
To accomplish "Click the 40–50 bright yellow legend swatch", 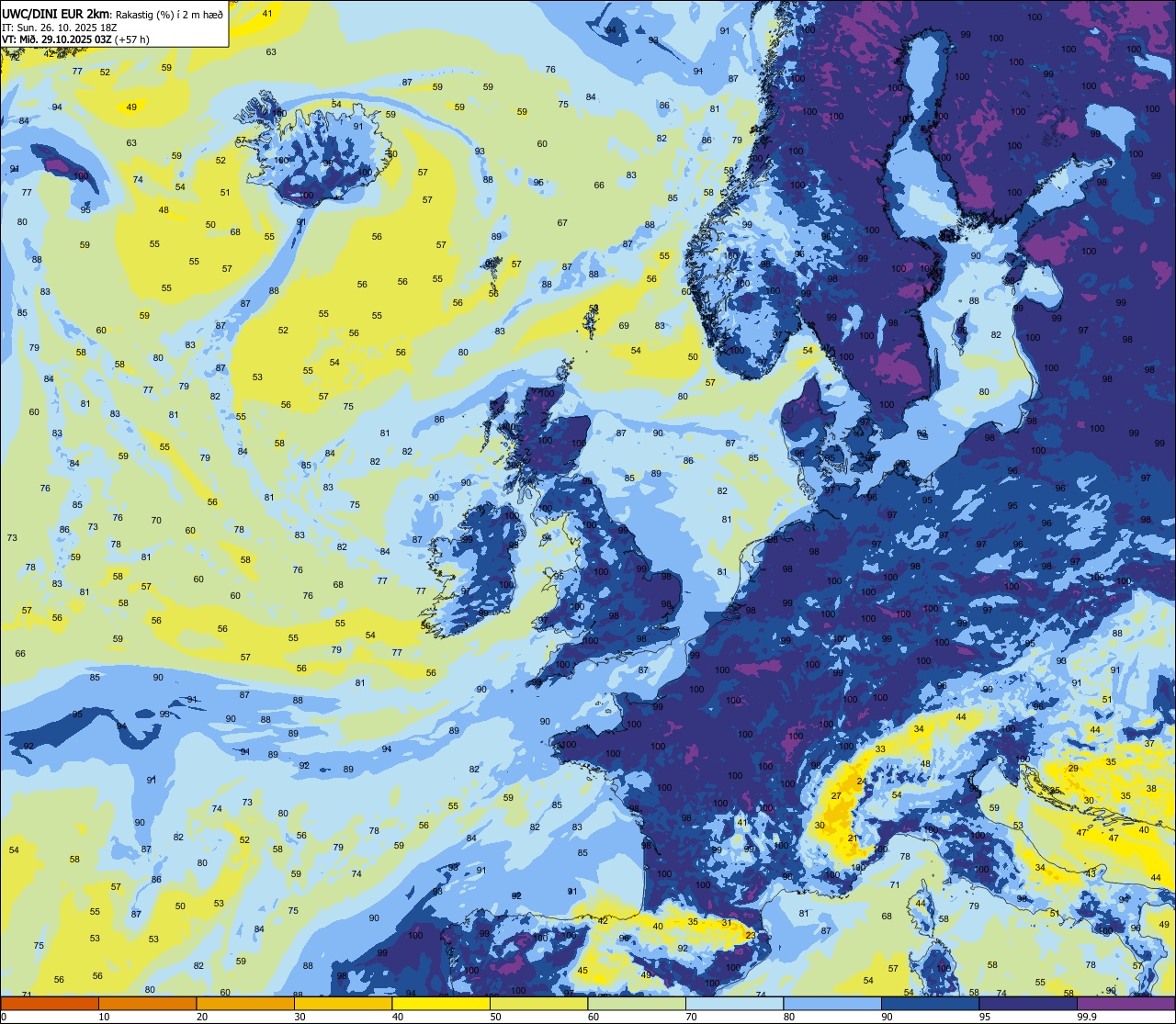I will click(x=441, y=1004).
